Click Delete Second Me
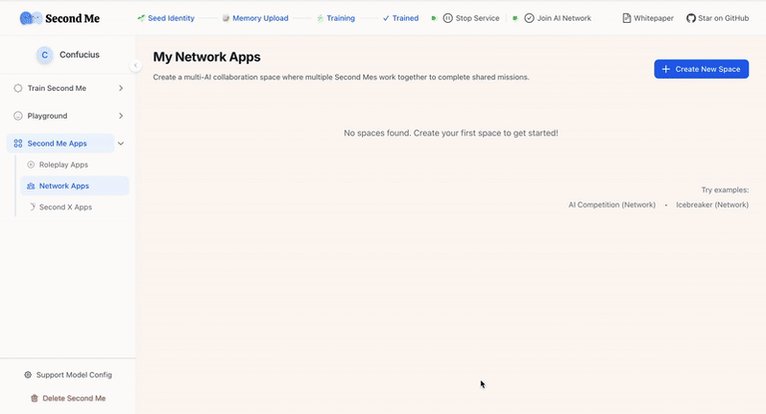Screen dimensions: 766x414 (x=68, y=398)
